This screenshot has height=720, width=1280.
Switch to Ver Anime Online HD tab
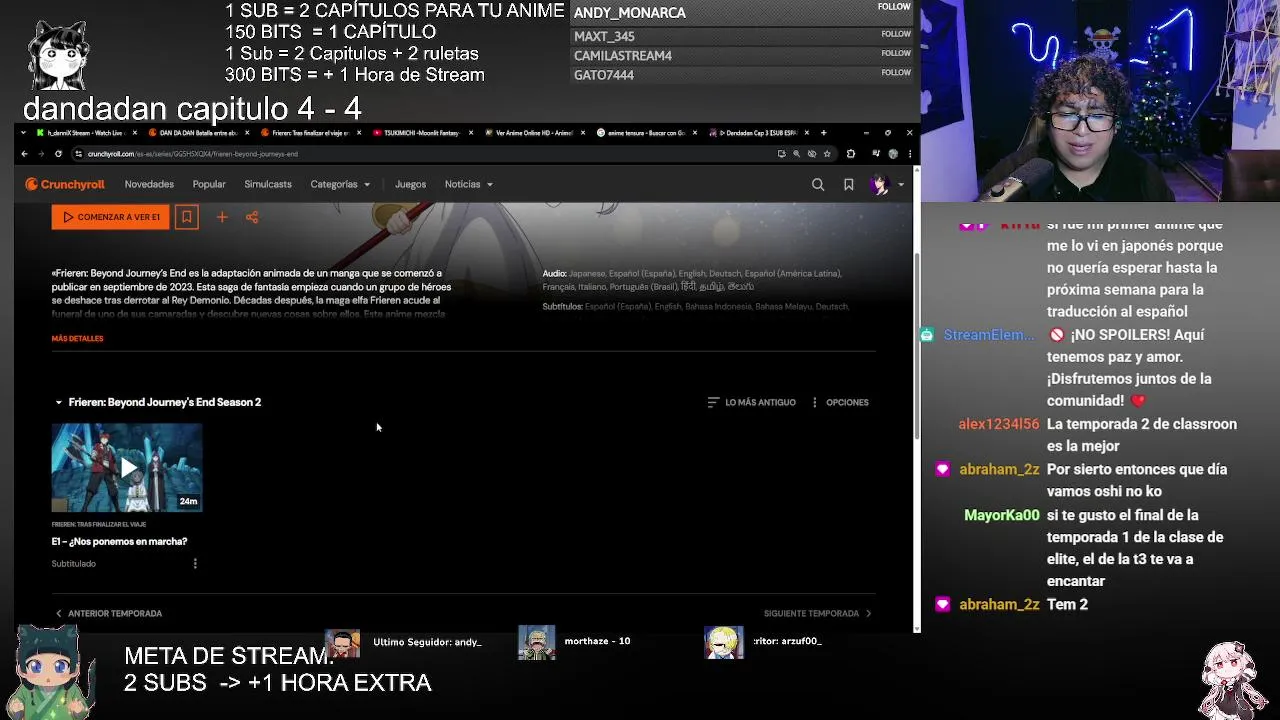click(534, 133)
